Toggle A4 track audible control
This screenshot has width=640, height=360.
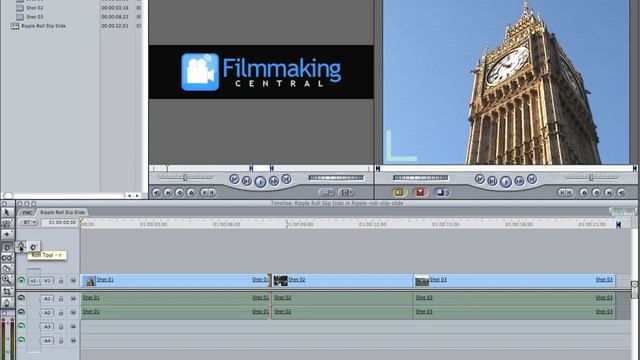(x=21, y=340)
